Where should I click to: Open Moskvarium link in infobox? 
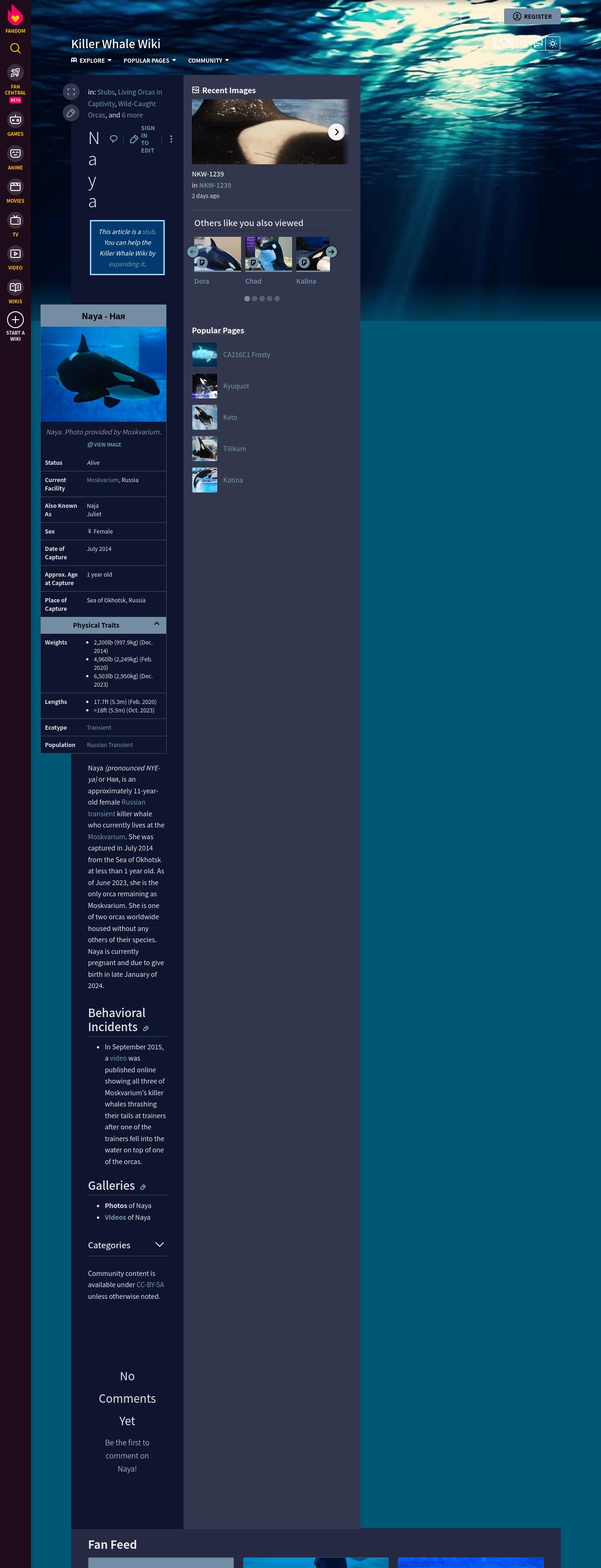tap(103, 480)
